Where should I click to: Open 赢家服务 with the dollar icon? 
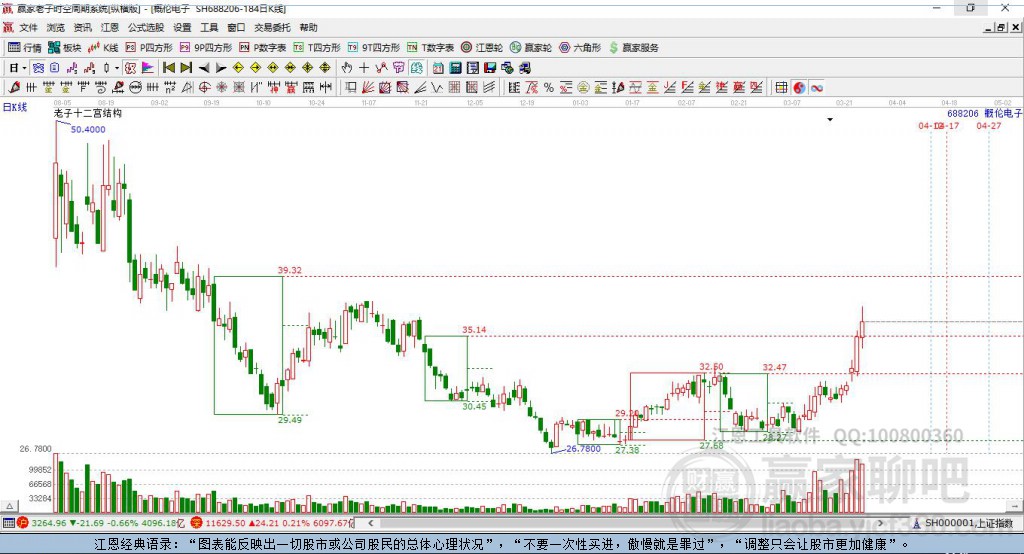point(633,48)
